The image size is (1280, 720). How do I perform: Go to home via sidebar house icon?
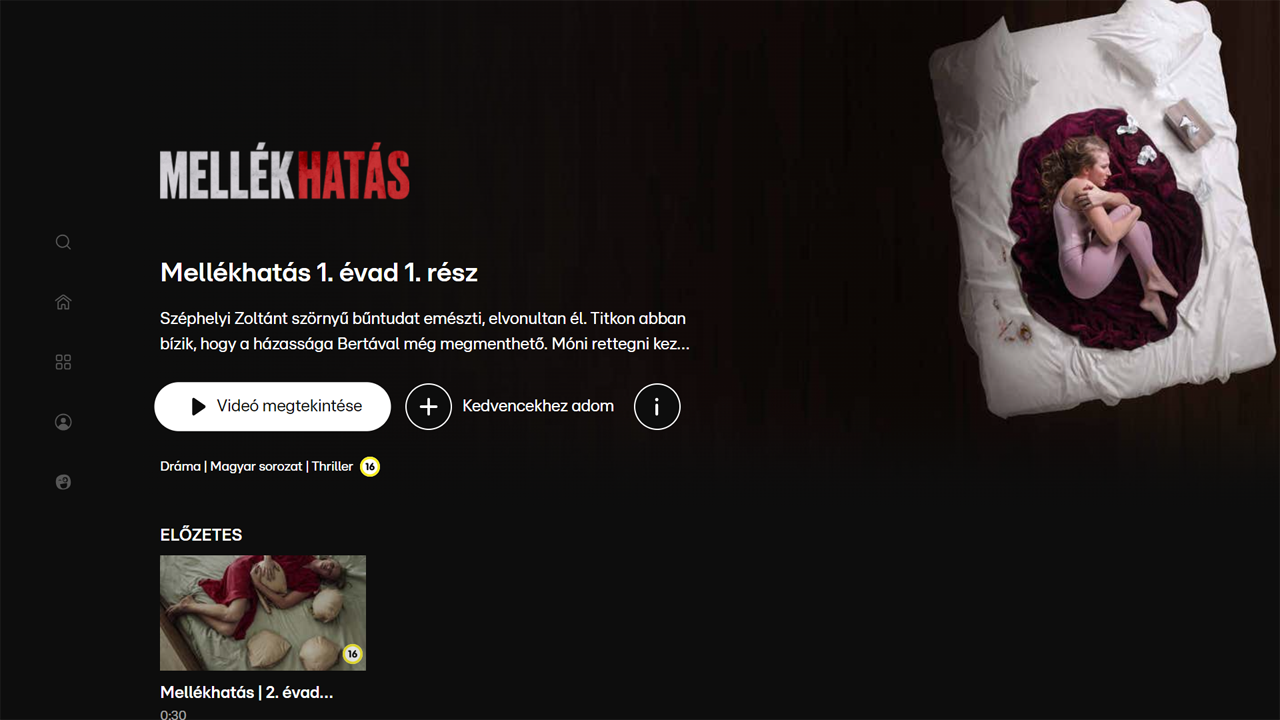[63, 302]
